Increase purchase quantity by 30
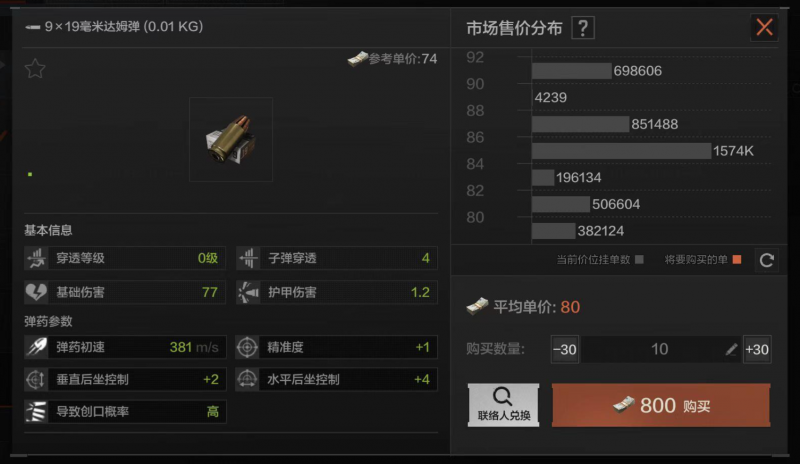Viewport: 800px width, 464px height. pos(757,349)
